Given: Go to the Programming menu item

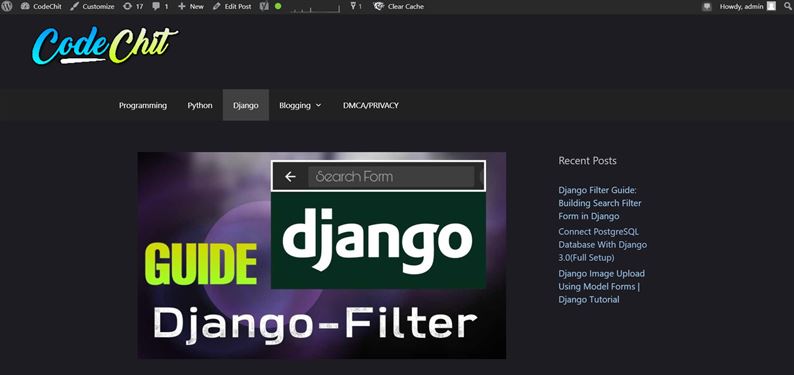Looking at the screenshot, I should 143,105.
